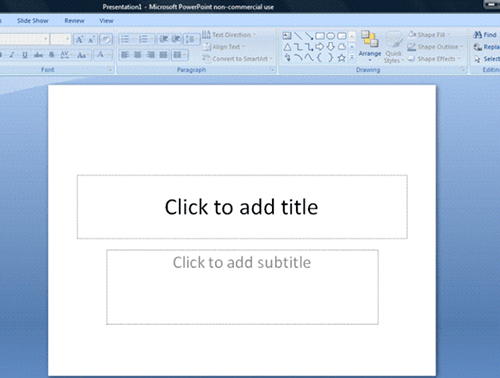The image size is (500, 378).
Task: Expand the full shapes gallery with More arrow
Action: (x=352, y=58)
